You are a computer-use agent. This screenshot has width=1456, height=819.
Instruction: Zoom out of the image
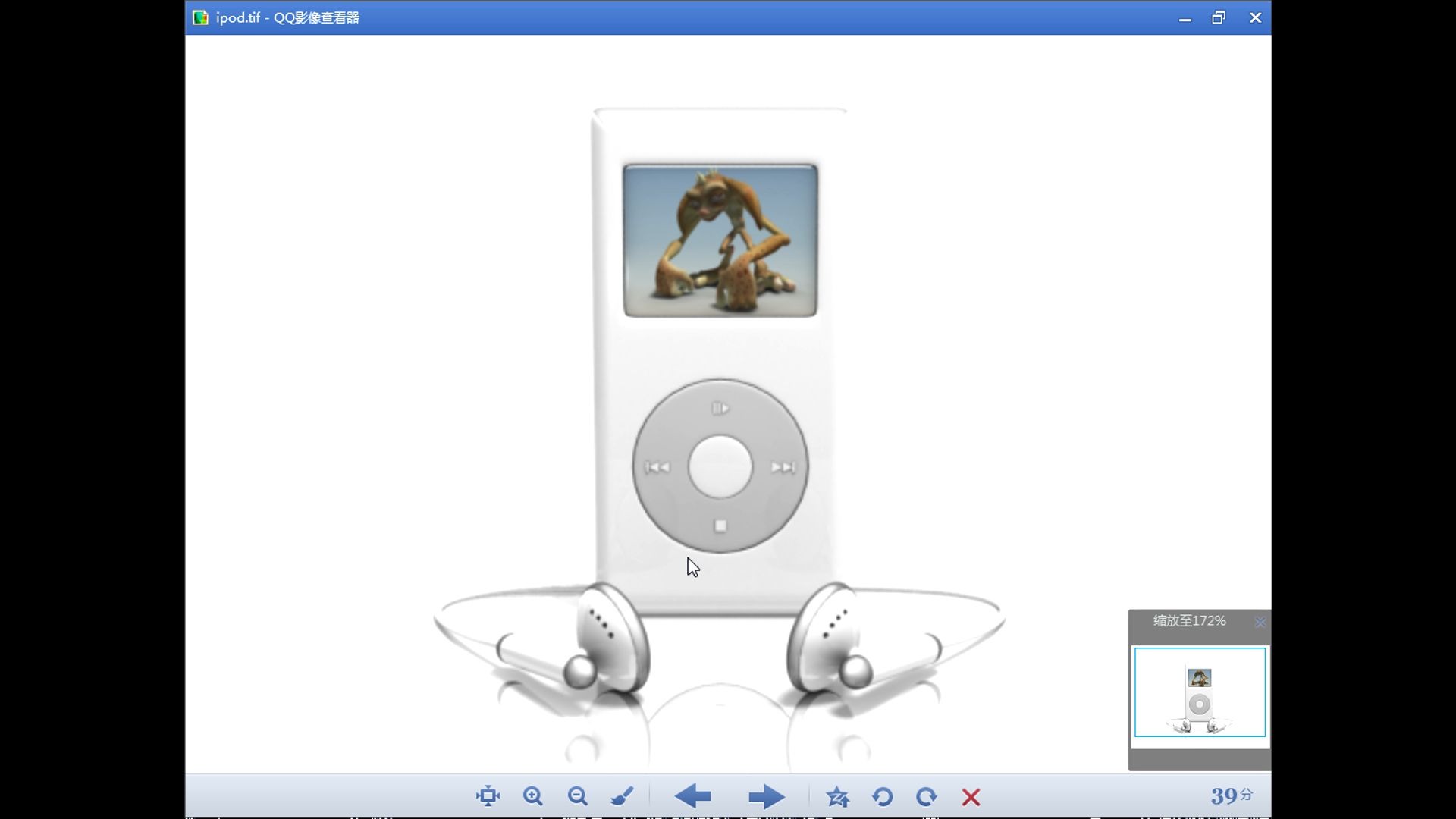pyautogui.click(x=577, y=797)
